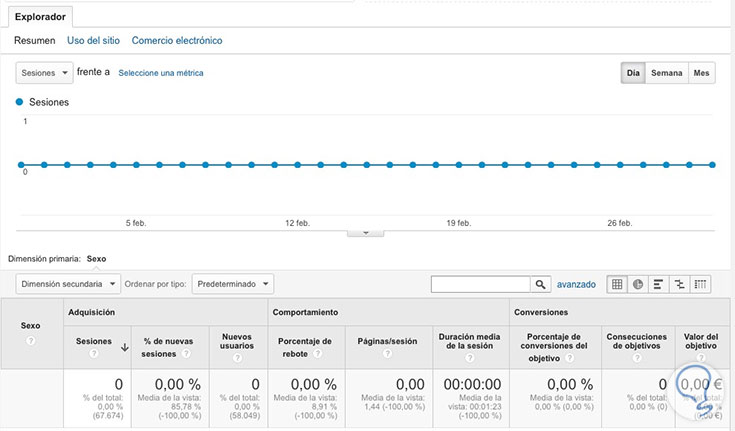The image size is (735, 431).
Task: Set graph interval to Semana
Action: (x=666, y=73)
